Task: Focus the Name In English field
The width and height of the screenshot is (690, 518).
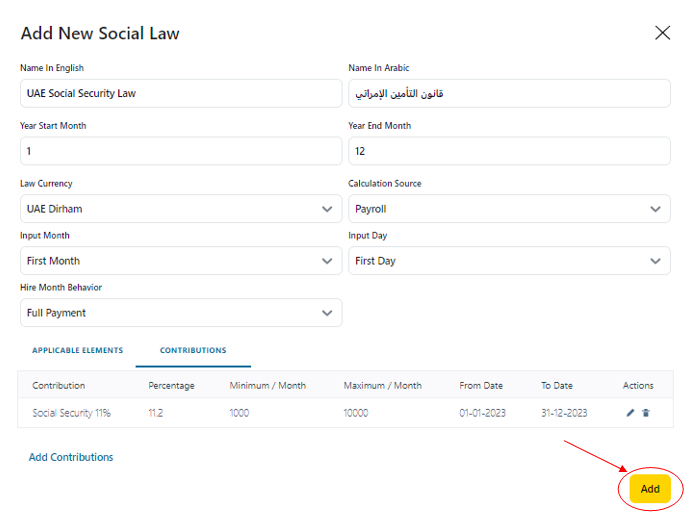Action: pyautogui.click(x=180, y=93)
